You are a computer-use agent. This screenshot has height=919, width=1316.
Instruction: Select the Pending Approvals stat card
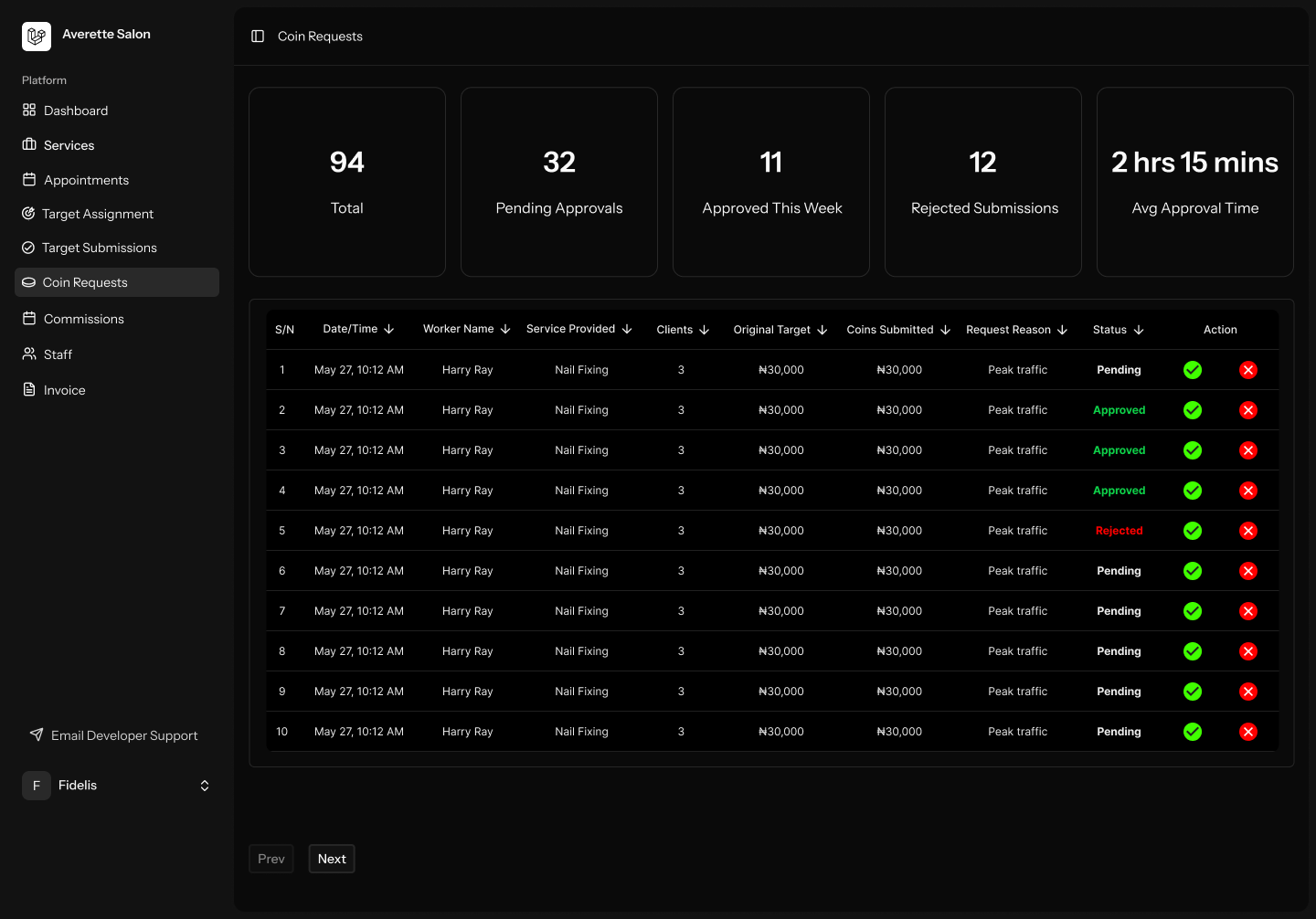click(559, 182)
